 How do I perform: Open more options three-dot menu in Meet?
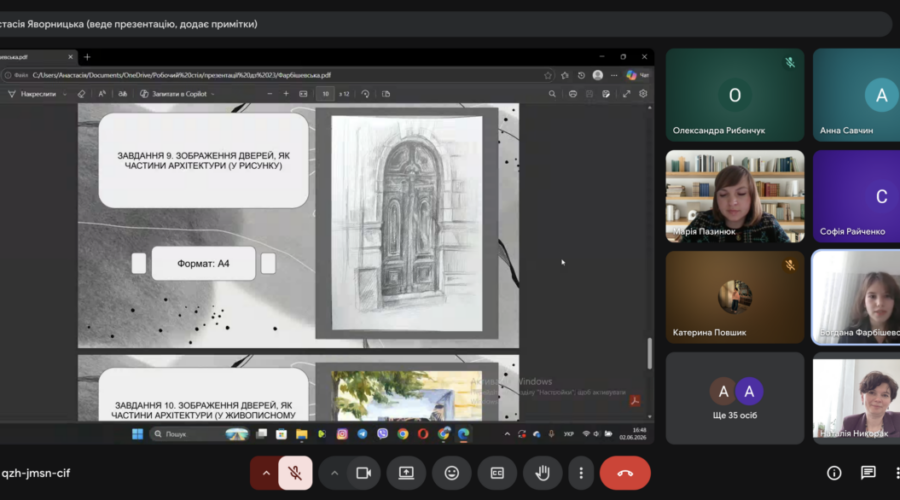coord(581,473)
